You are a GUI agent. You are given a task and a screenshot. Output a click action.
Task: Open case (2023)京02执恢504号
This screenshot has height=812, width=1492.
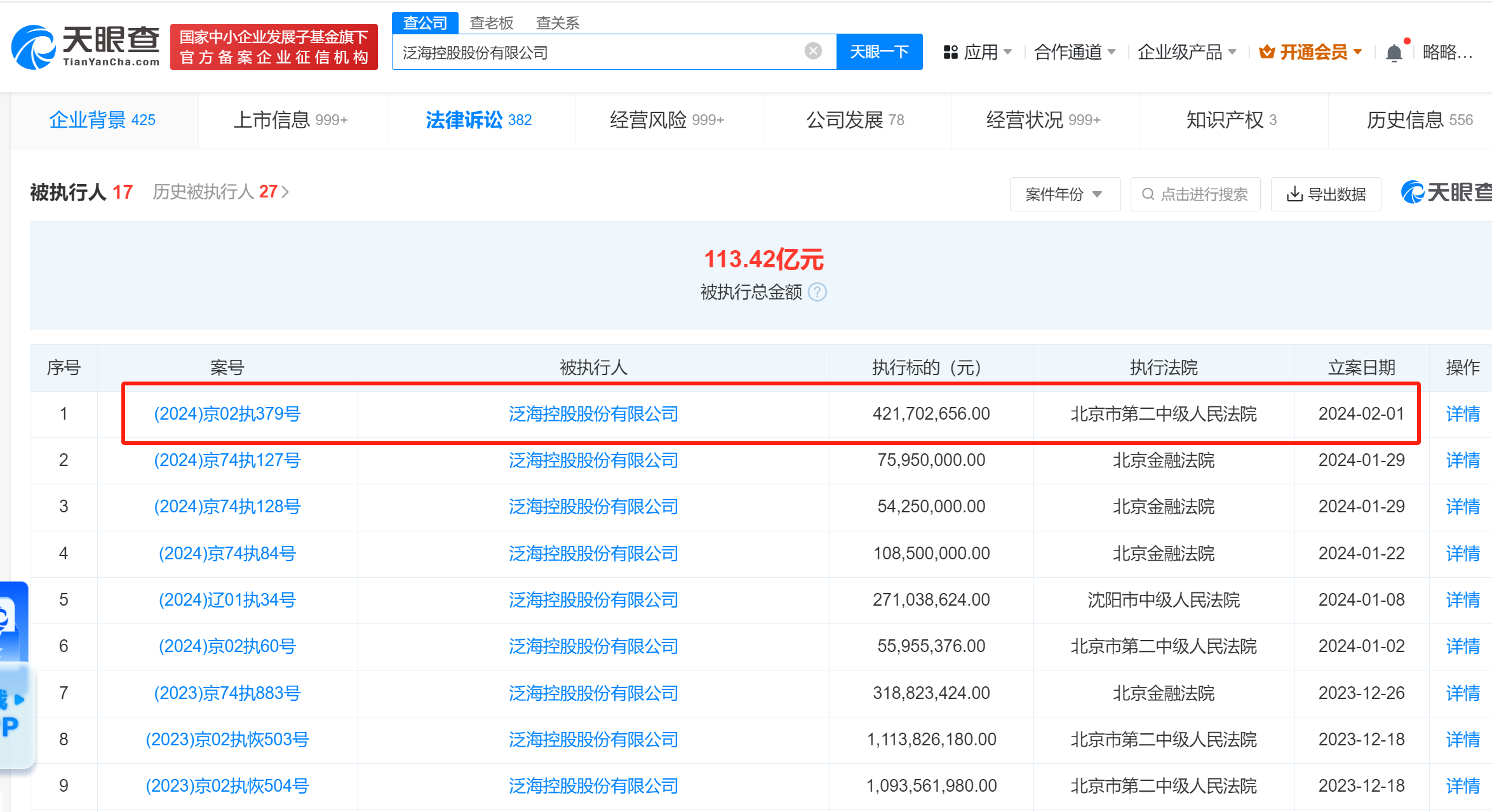[227, 786]
